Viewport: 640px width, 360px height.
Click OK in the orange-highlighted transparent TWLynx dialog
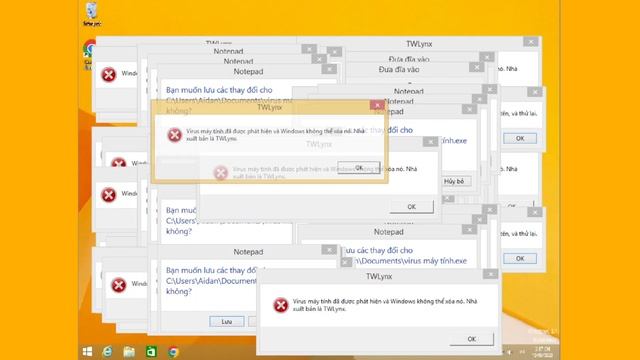pyautogui.click(x=359, y=167)
